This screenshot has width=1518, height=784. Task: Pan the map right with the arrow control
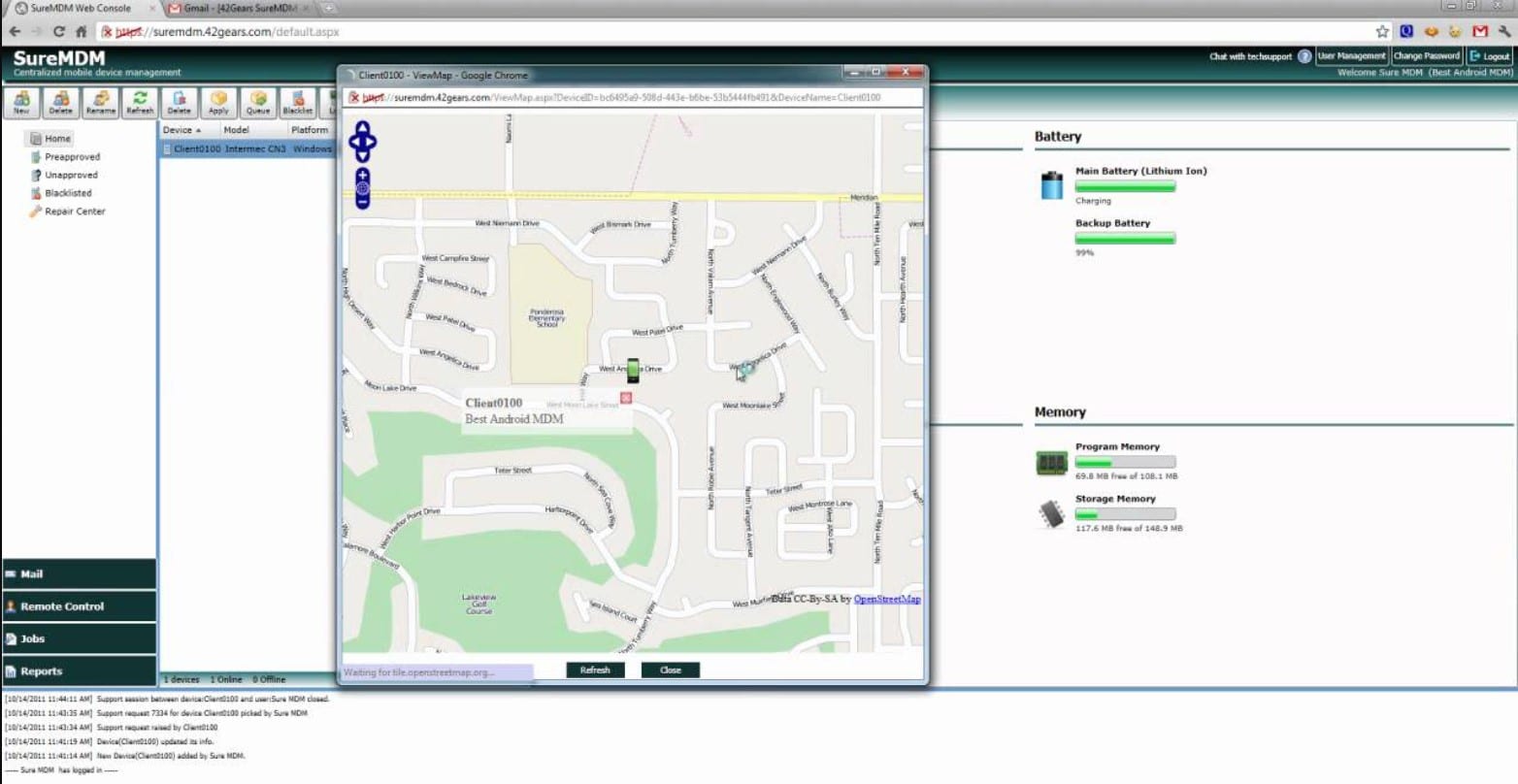(372, 142)
